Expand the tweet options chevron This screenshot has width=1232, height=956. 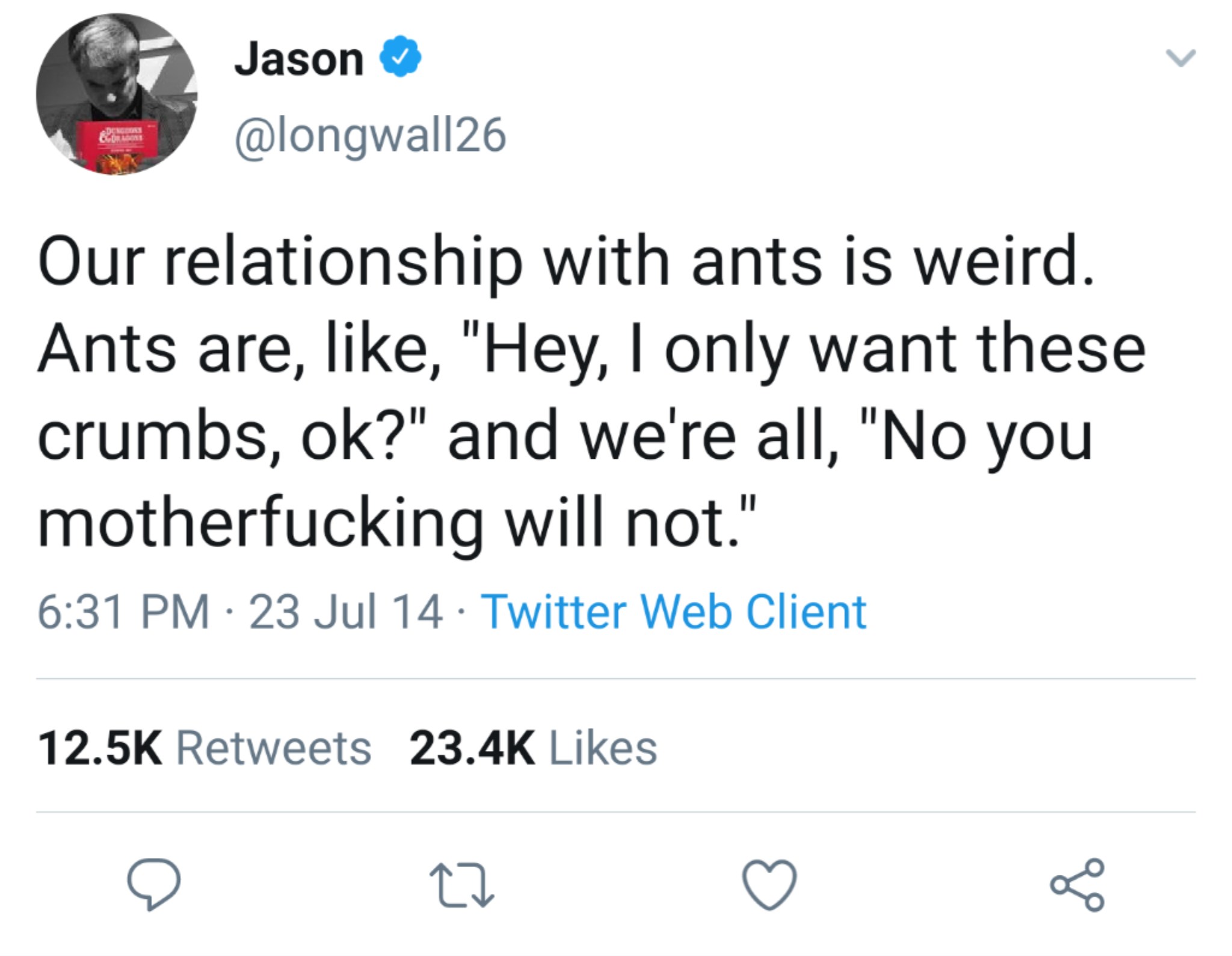(x=1180, y=58)
